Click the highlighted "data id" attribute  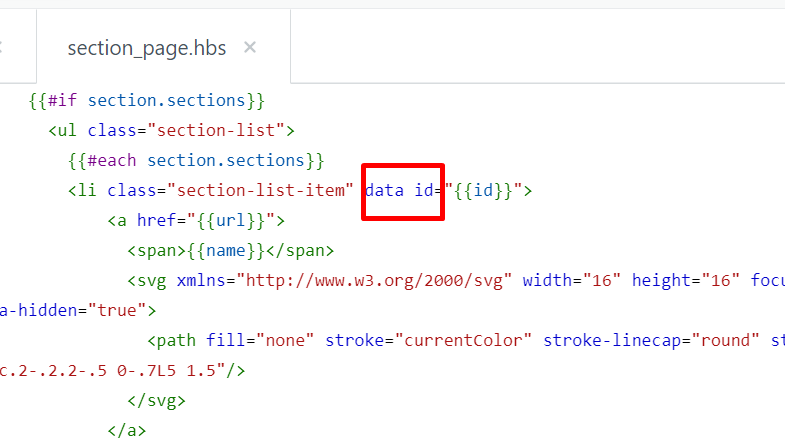[x=402, y=191]
